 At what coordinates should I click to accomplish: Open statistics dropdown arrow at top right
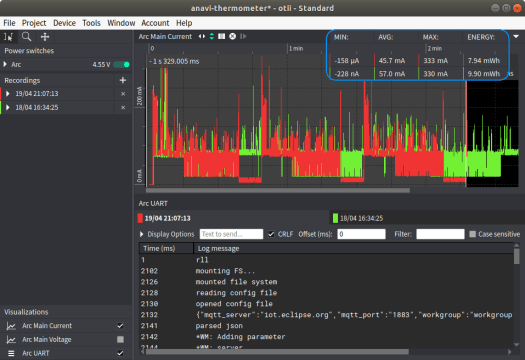tap(516, 36)
